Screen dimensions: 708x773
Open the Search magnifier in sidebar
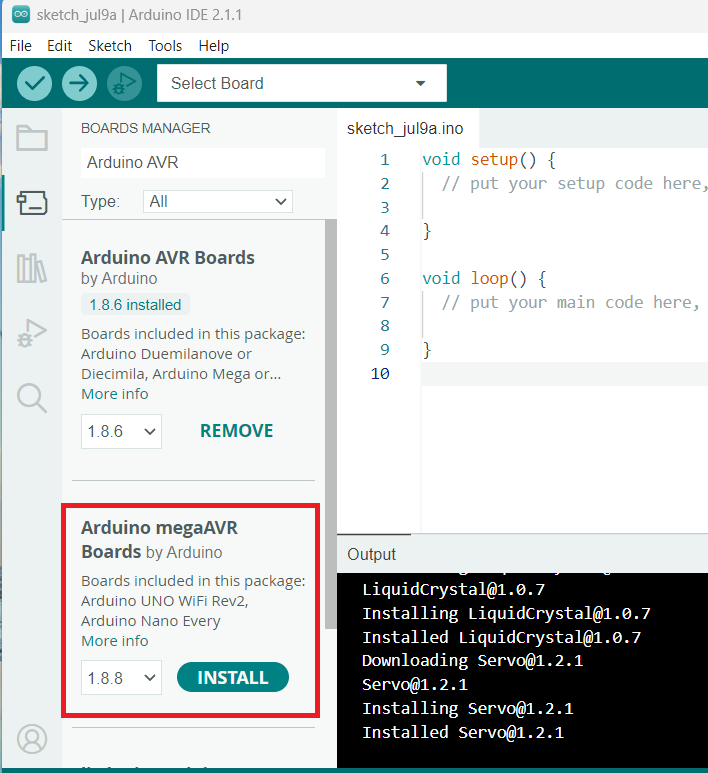(32, 398)
